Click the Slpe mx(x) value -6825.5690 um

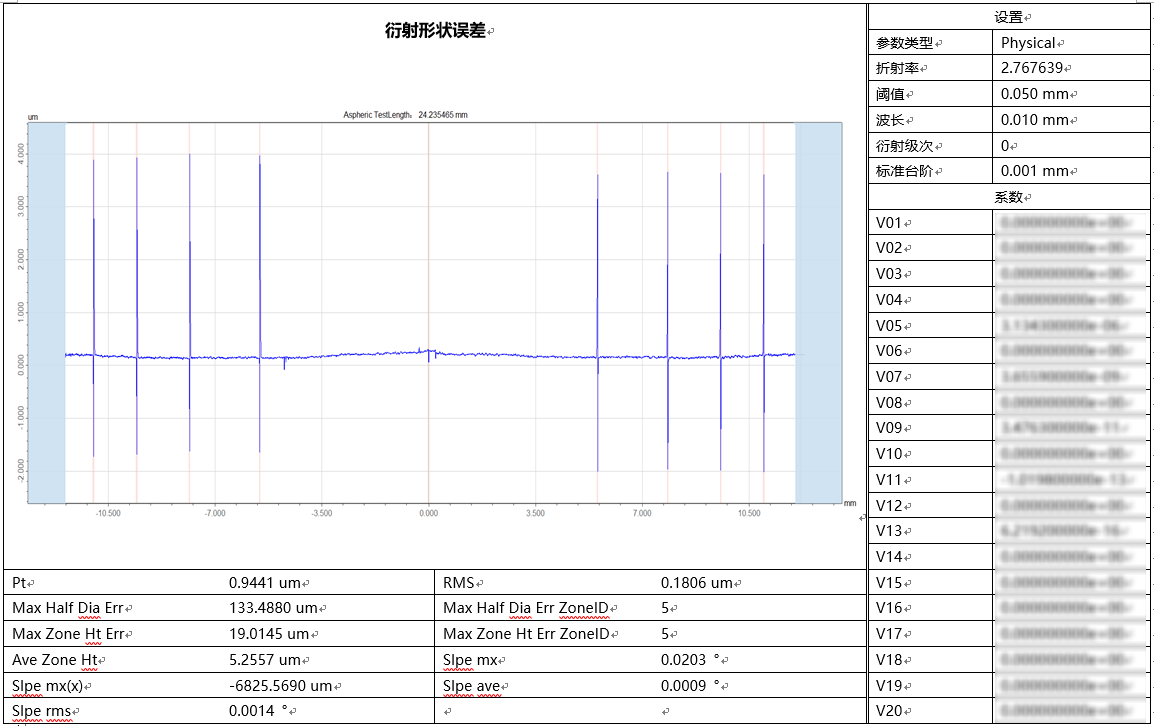(284, 686)
